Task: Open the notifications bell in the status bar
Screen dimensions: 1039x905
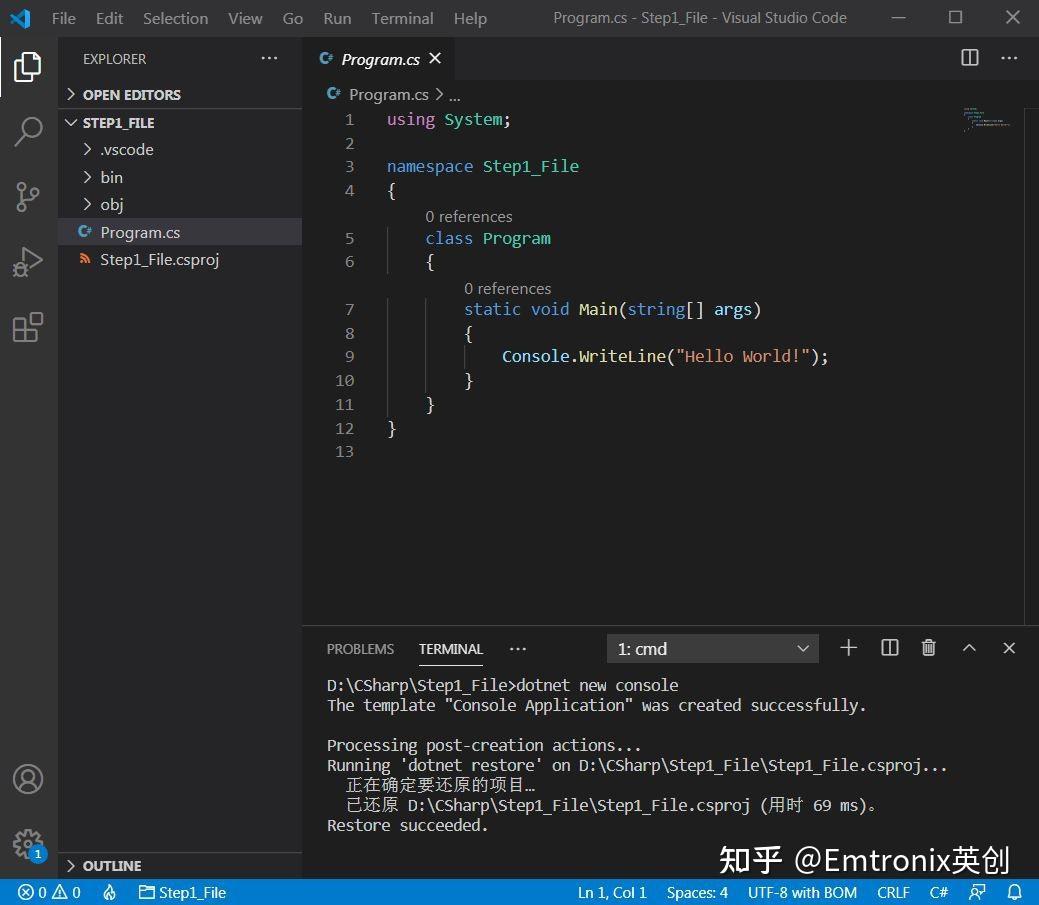Action: (x=1015, y=892)
